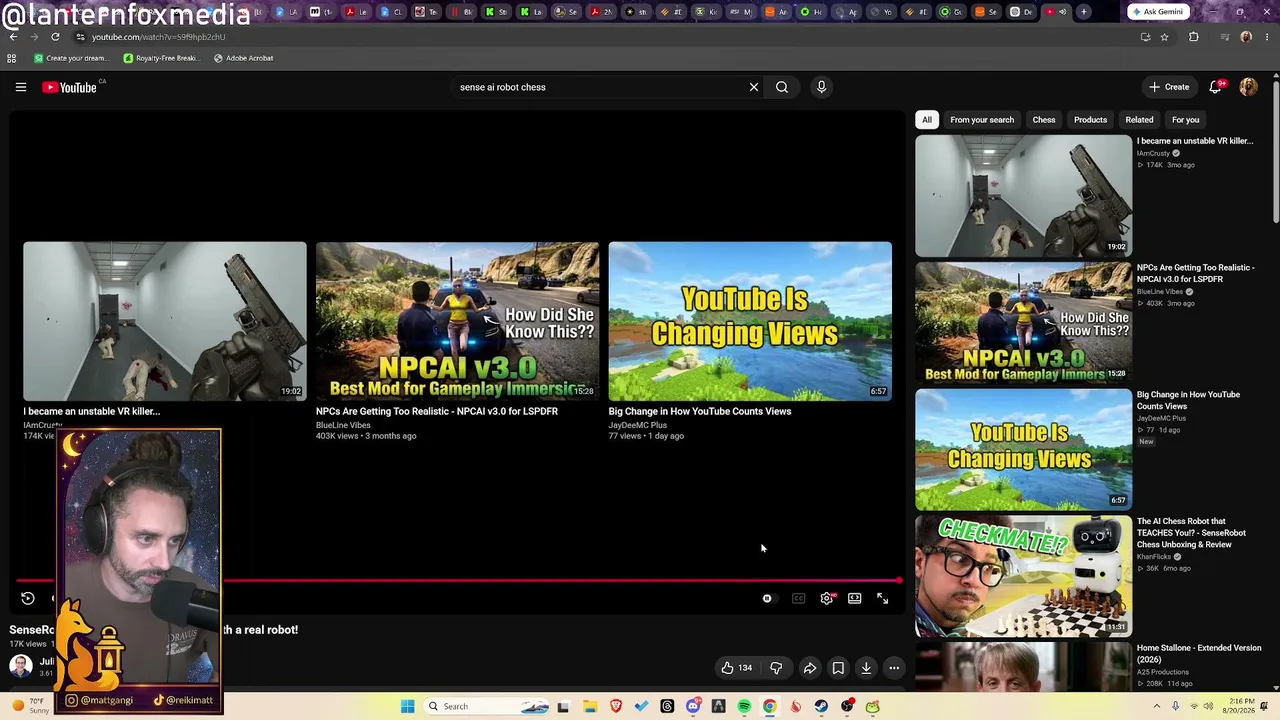Show hidden system tray icons
The height and width of the screenshot is (720, 1280).
(x=1159, y=706)
